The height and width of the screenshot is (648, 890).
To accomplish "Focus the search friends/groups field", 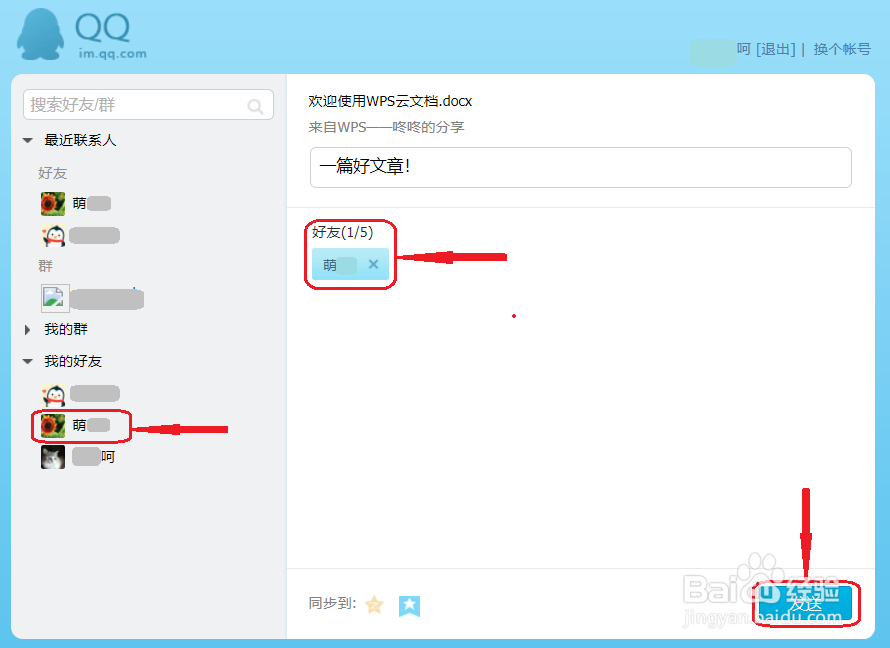I will [148, 105].
